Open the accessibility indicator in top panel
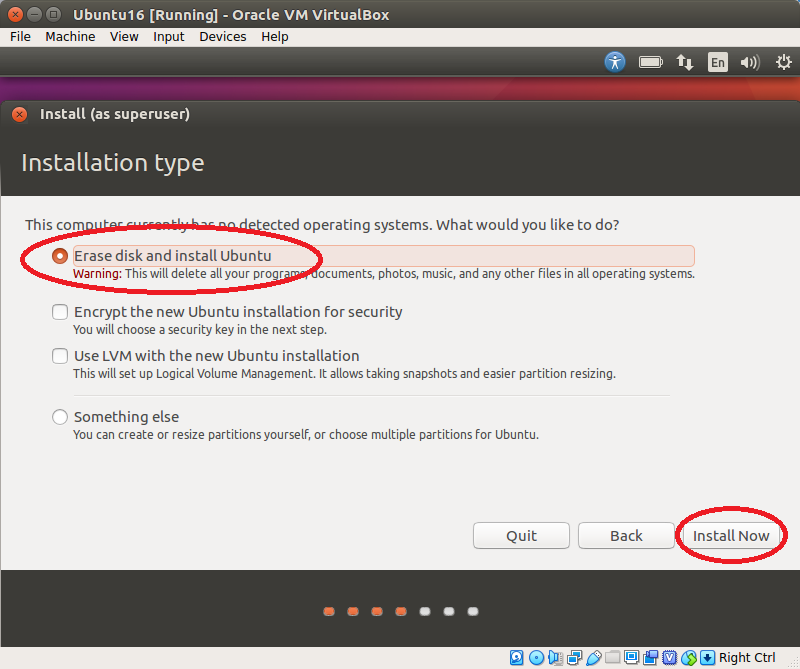 (615, 62)
